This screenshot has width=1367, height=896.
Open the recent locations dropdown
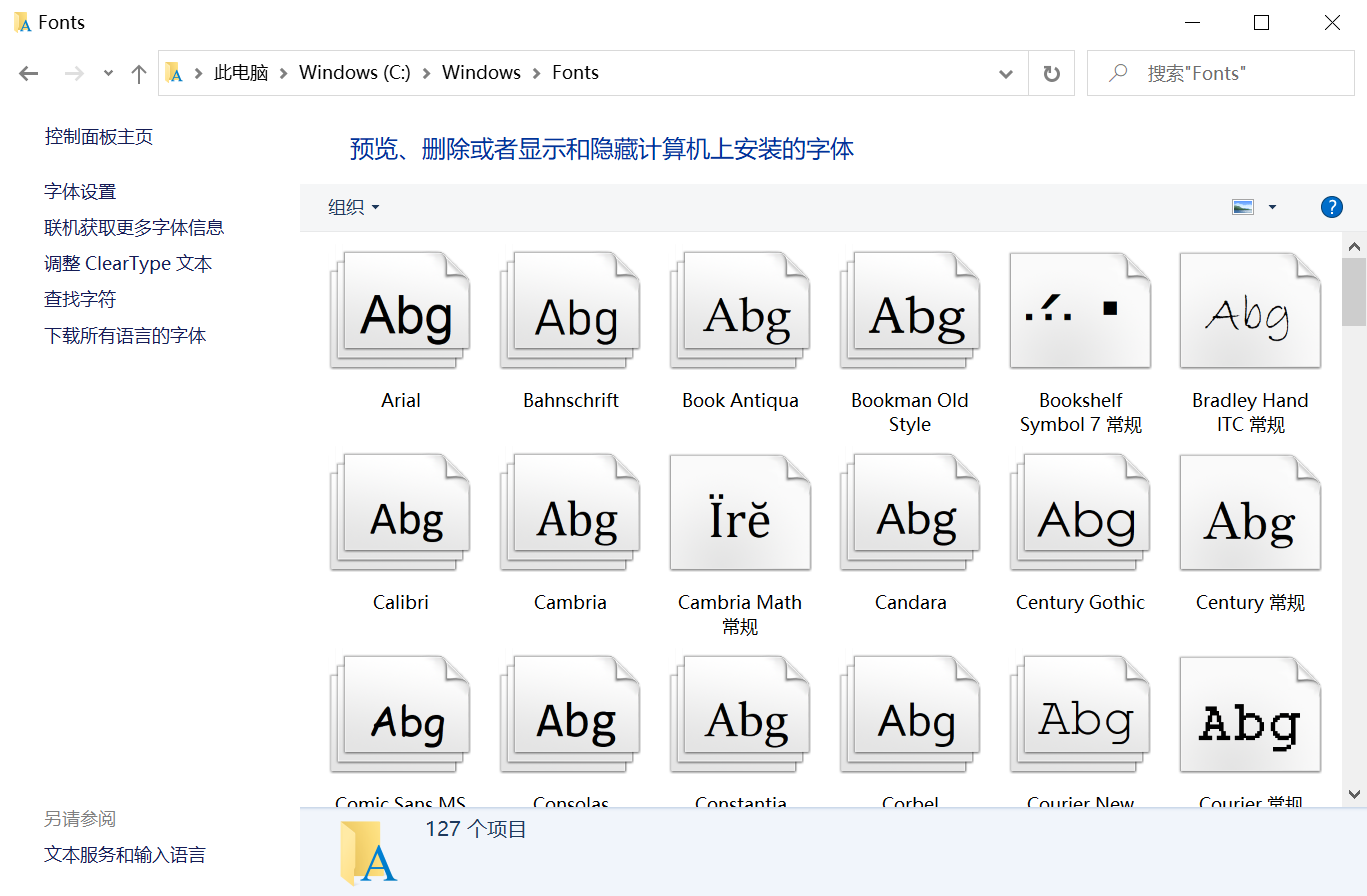point(108,73)
